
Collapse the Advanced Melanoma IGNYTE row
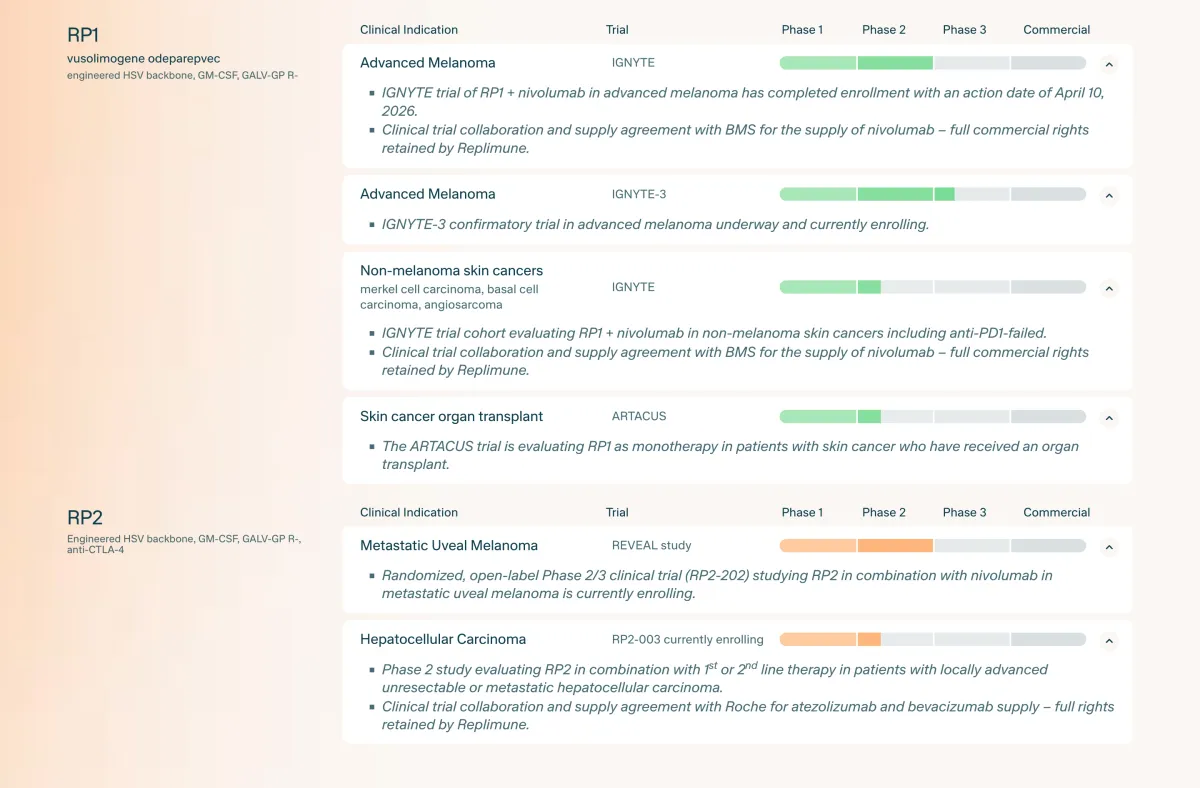tap(1108, 64)
